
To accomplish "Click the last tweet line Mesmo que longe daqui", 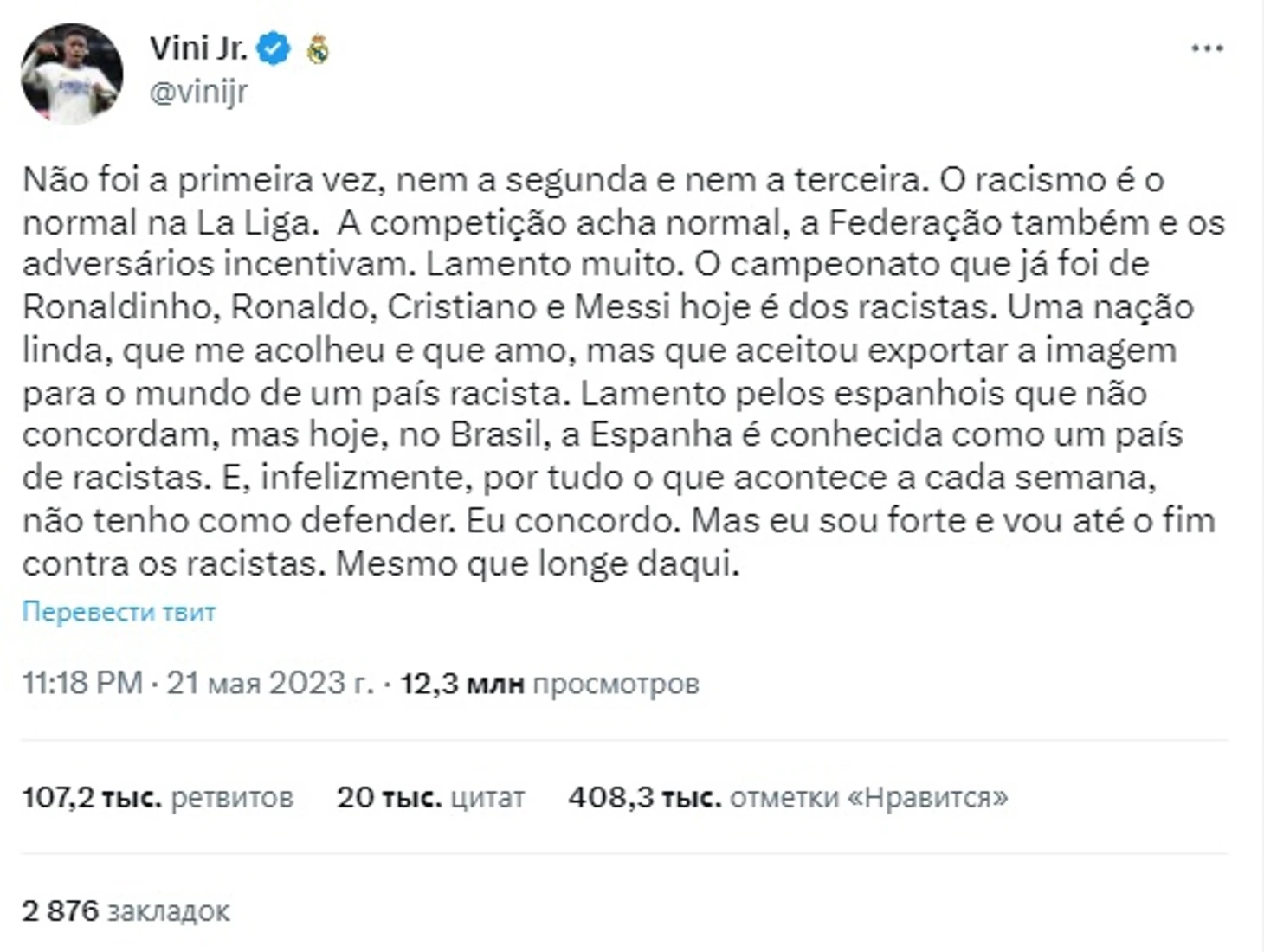I will (538, 564).
